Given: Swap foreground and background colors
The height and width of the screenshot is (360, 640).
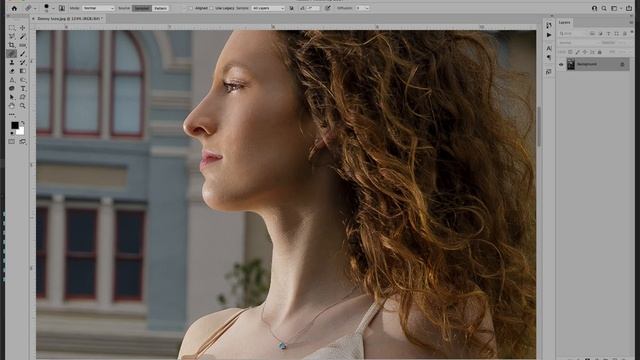Looking at the screenshot, I should [22, 122].
